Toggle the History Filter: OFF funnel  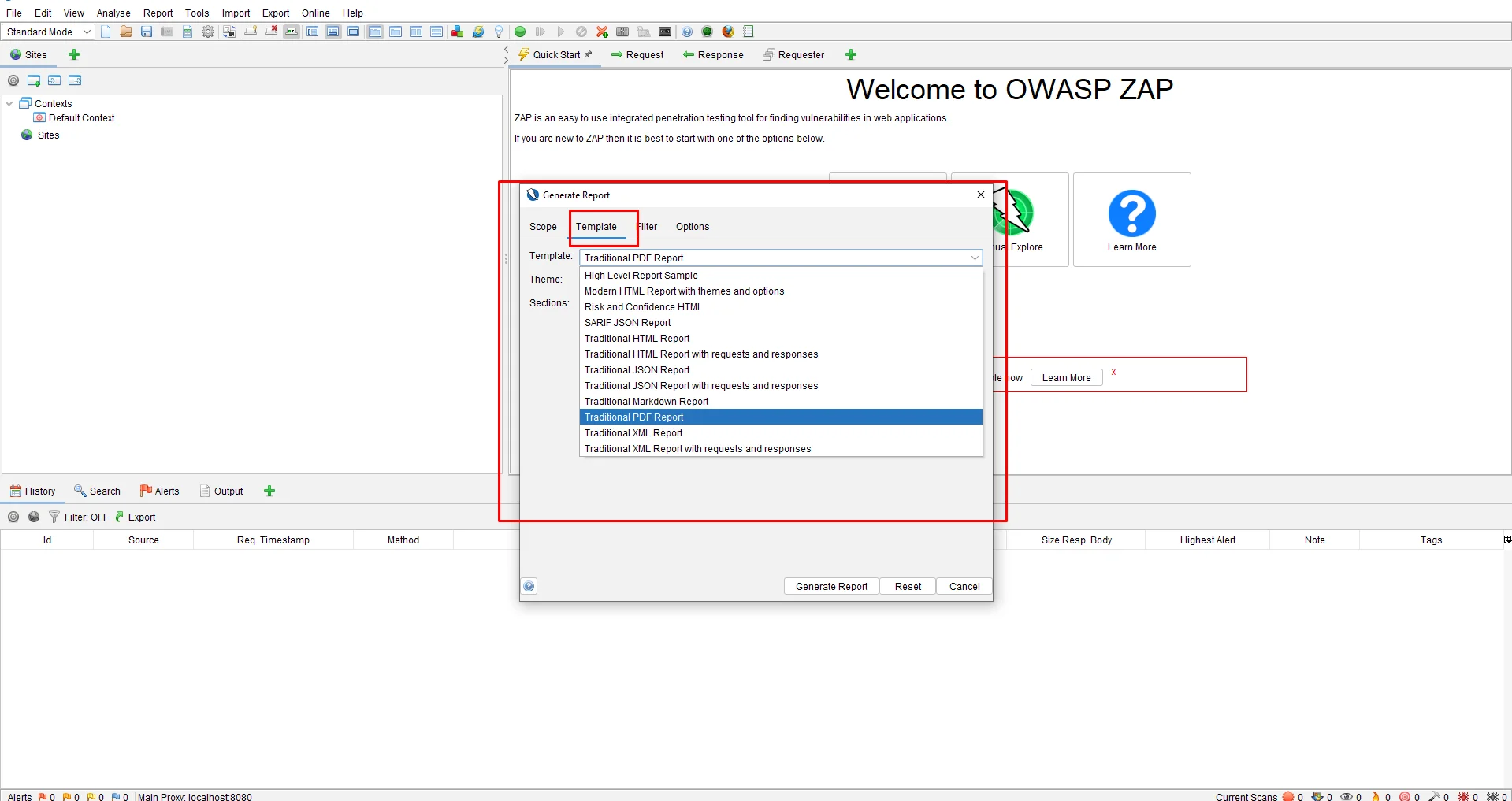click(54, 517)
